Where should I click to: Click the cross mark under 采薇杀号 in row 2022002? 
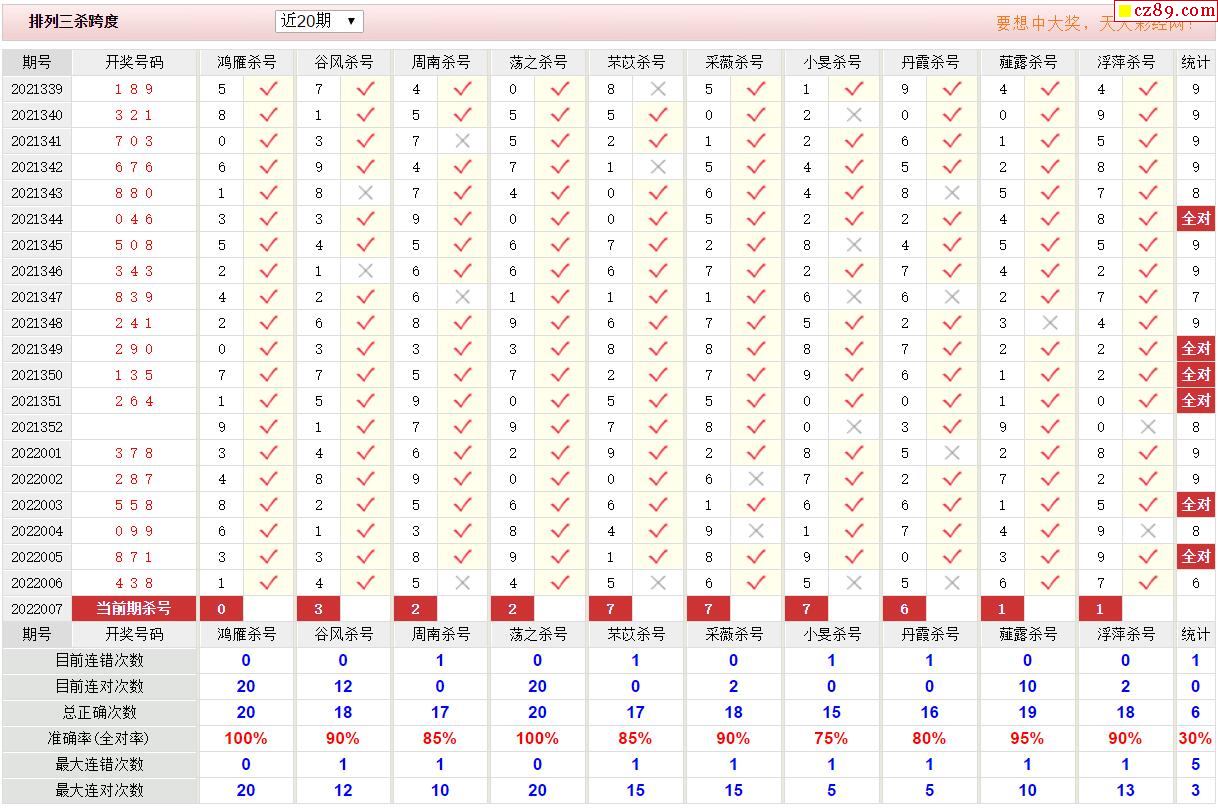click(756, 479)
